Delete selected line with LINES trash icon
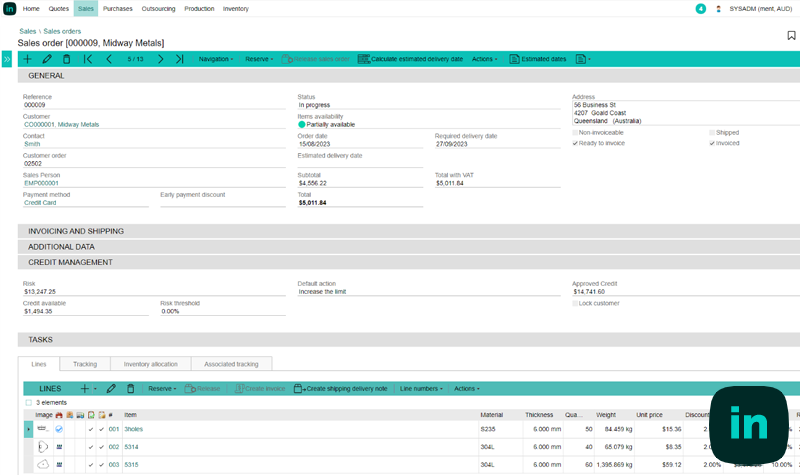Image resolution: width=800 pixels, height=475 pixels. tap(131, 389)
